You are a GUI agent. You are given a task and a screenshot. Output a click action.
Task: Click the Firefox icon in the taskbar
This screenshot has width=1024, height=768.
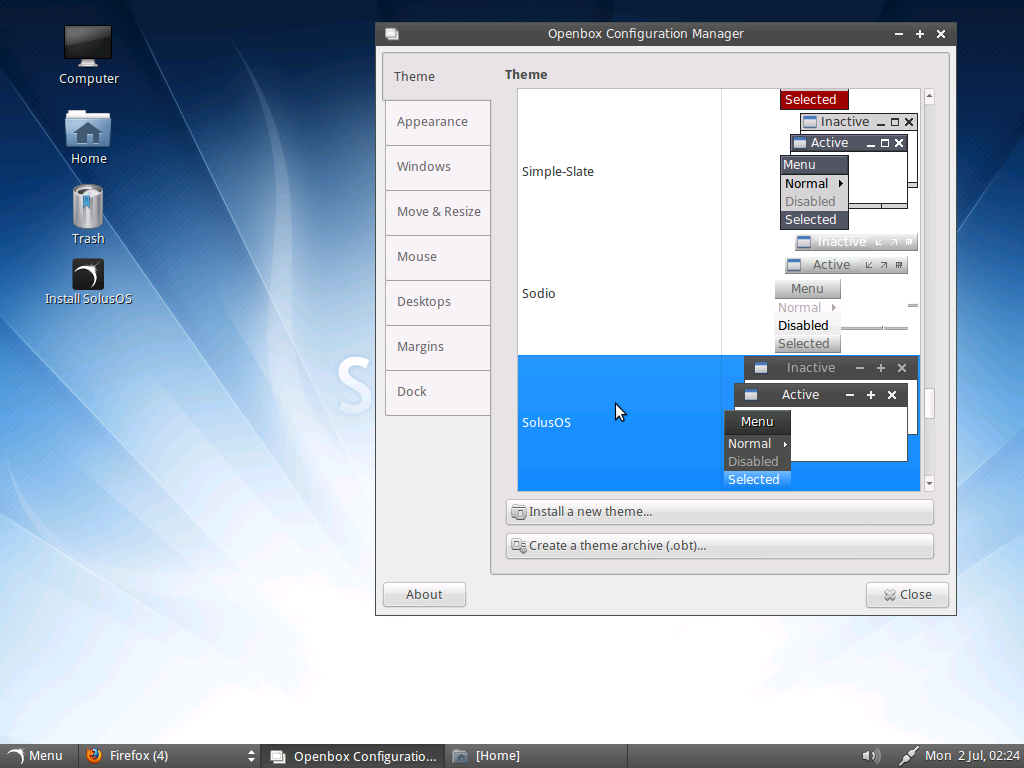pos(94,756)
